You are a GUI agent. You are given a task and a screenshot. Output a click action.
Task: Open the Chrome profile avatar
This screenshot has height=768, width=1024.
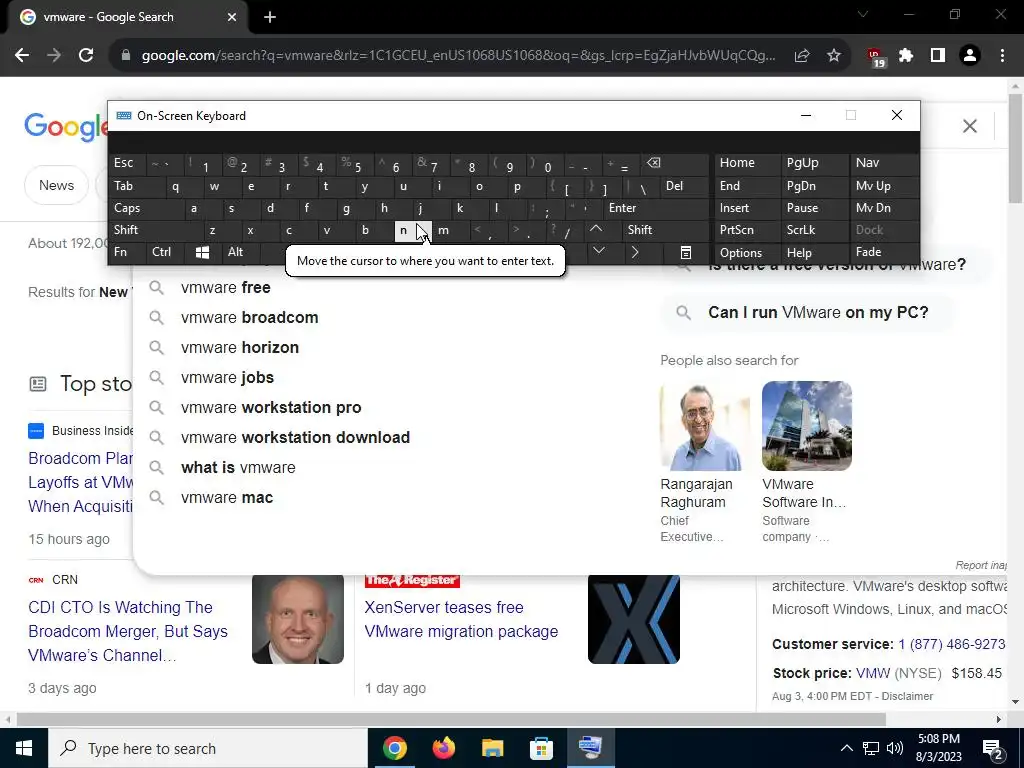(x=970, y=56)
